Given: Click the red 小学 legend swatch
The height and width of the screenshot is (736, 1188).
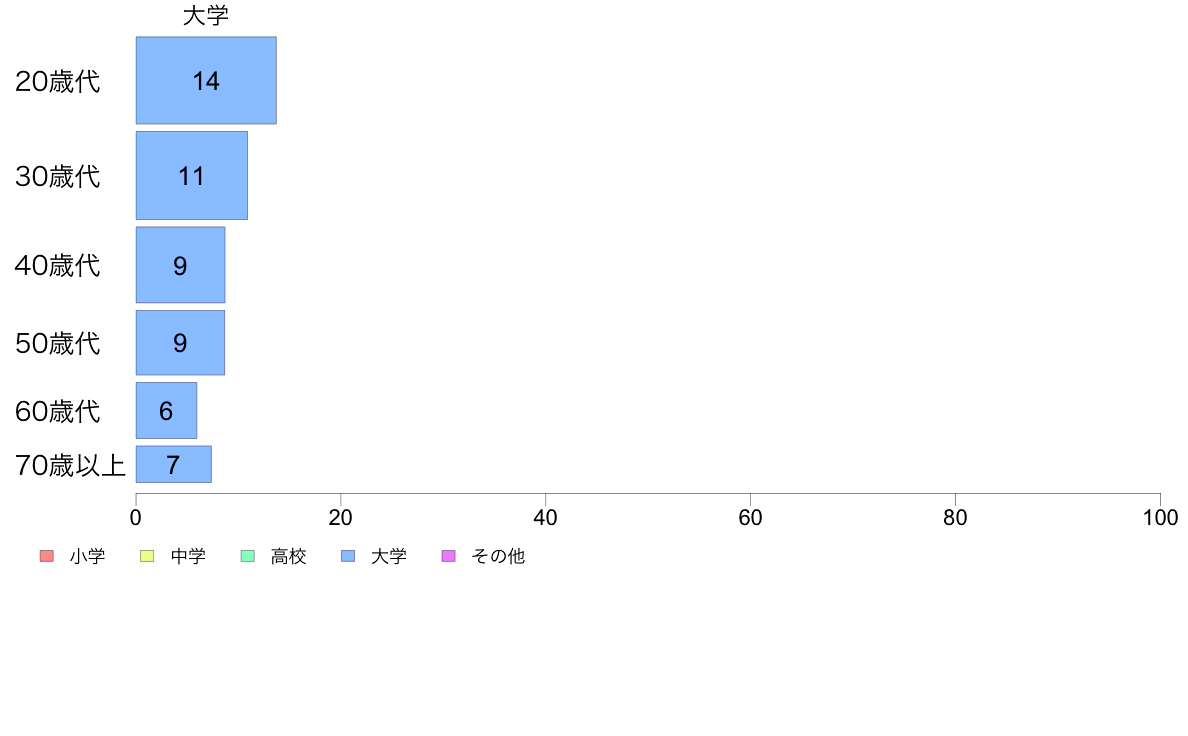Looking at the screenshot, I should tap(47, 556).
